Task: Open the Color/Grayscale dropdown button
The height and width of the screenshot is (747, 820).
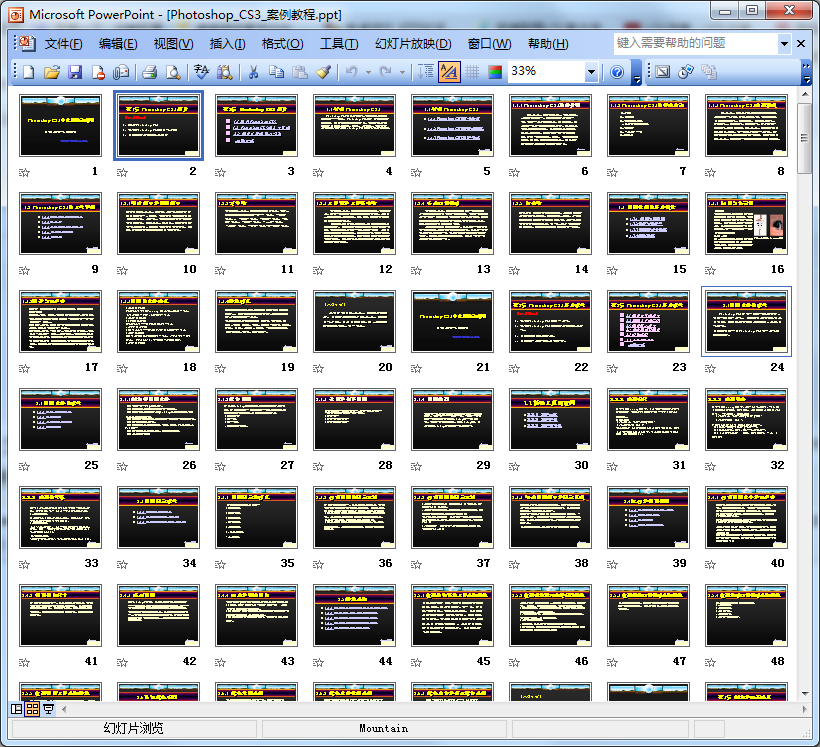Action: 495,72
